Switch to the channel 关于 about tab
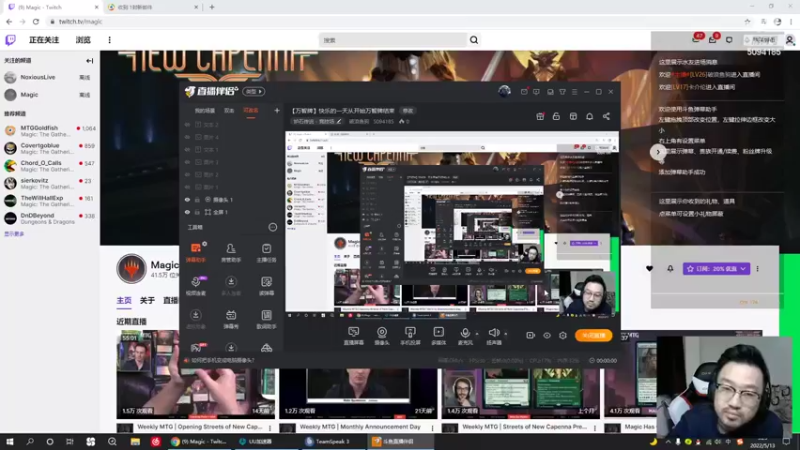Viewport: 800px width, 450px height. [x=147, y=301]
